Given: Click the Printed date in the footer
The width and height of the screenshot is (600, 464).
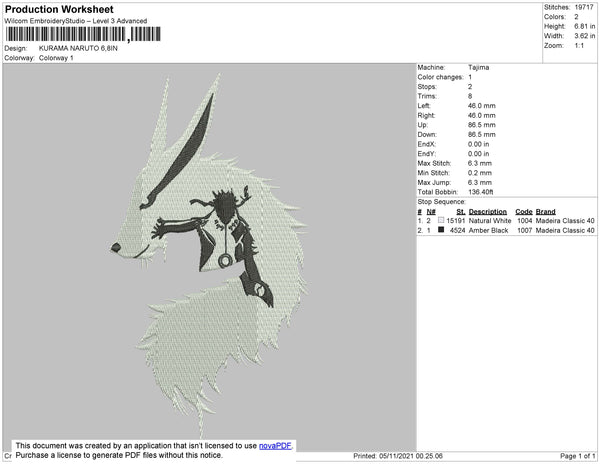Looking at the screenshot, I should pyautogui.click(x=400, y=456).
